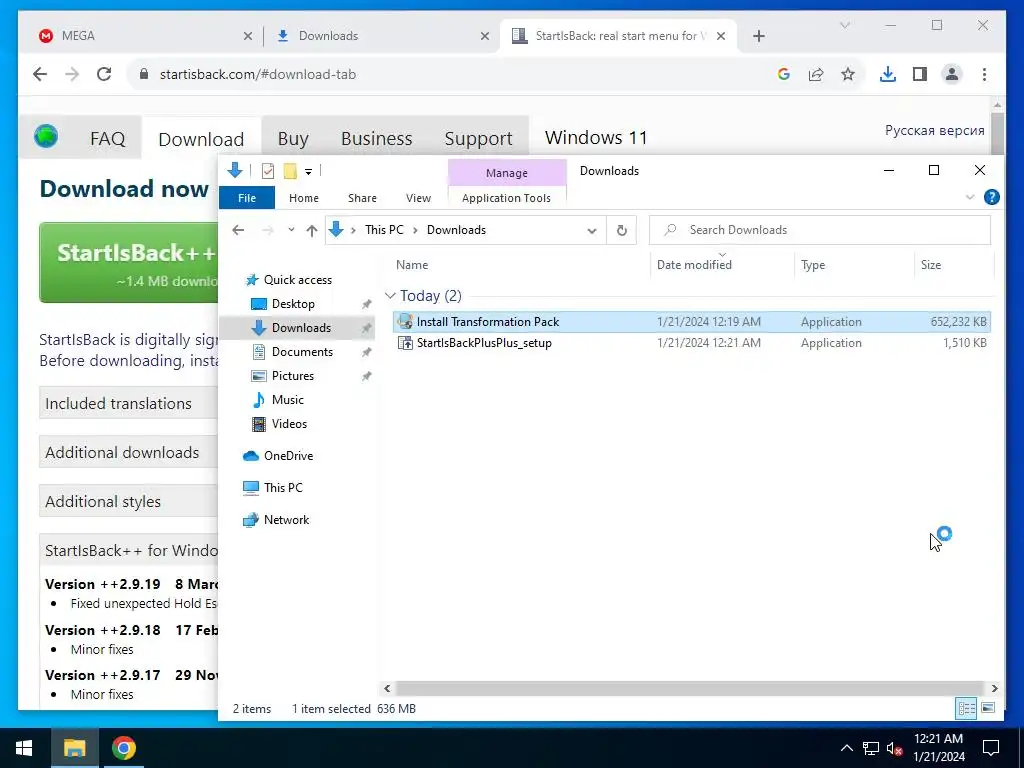Refresh the Downloads folder view
The height and width of the screenshot is (768, 1024).
(621, 230)
